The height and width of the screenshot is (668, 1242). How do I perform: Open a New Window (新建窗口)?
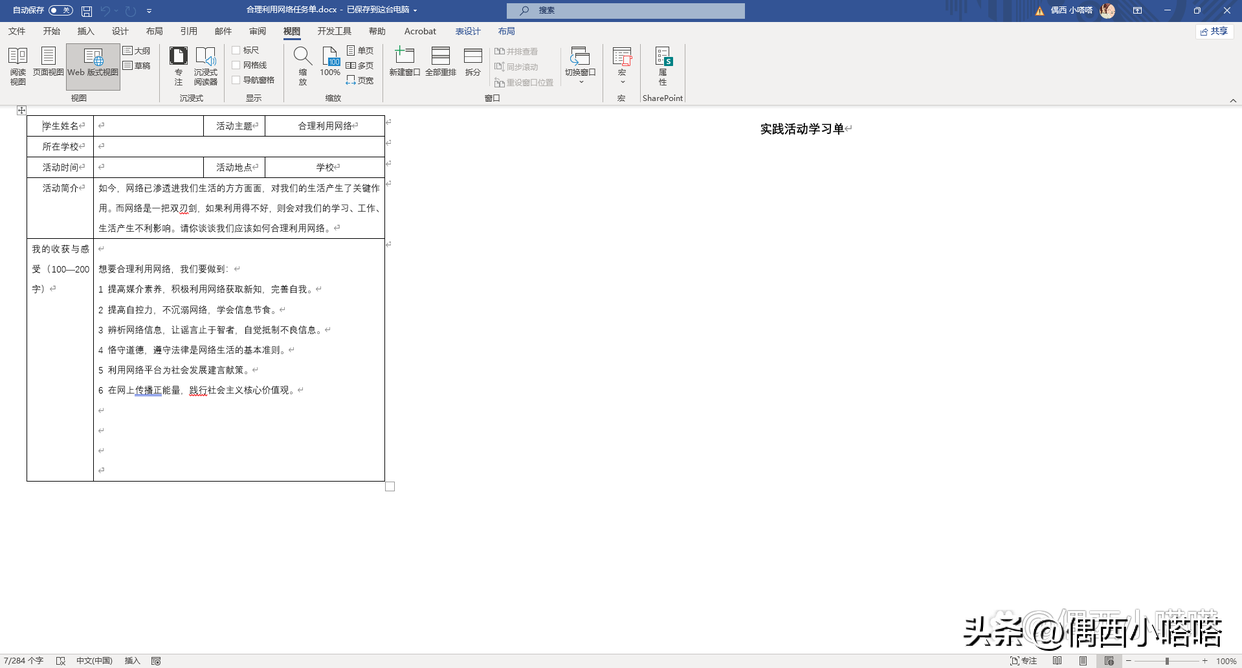(404, 62)
